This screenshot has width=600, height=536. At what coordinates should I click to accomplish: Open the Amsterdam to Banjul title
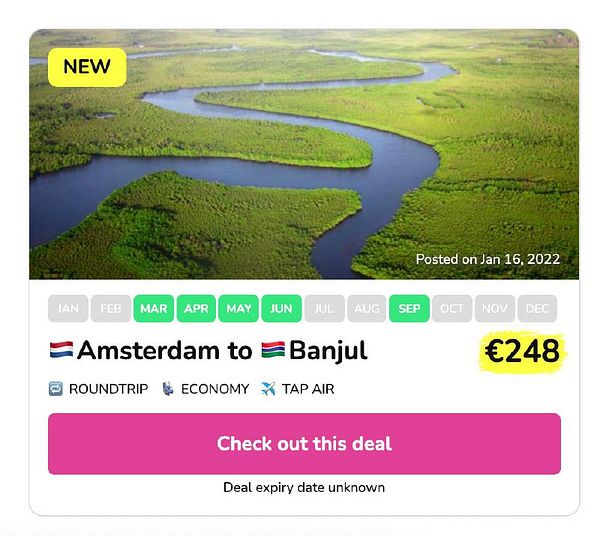click(209, 350)
